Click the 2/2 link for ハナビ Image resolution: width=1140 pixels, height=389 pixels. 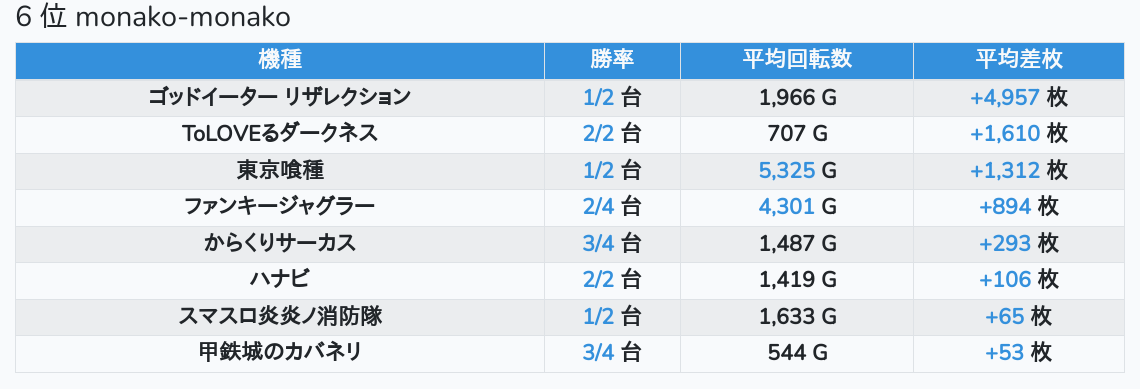[598, 280]
